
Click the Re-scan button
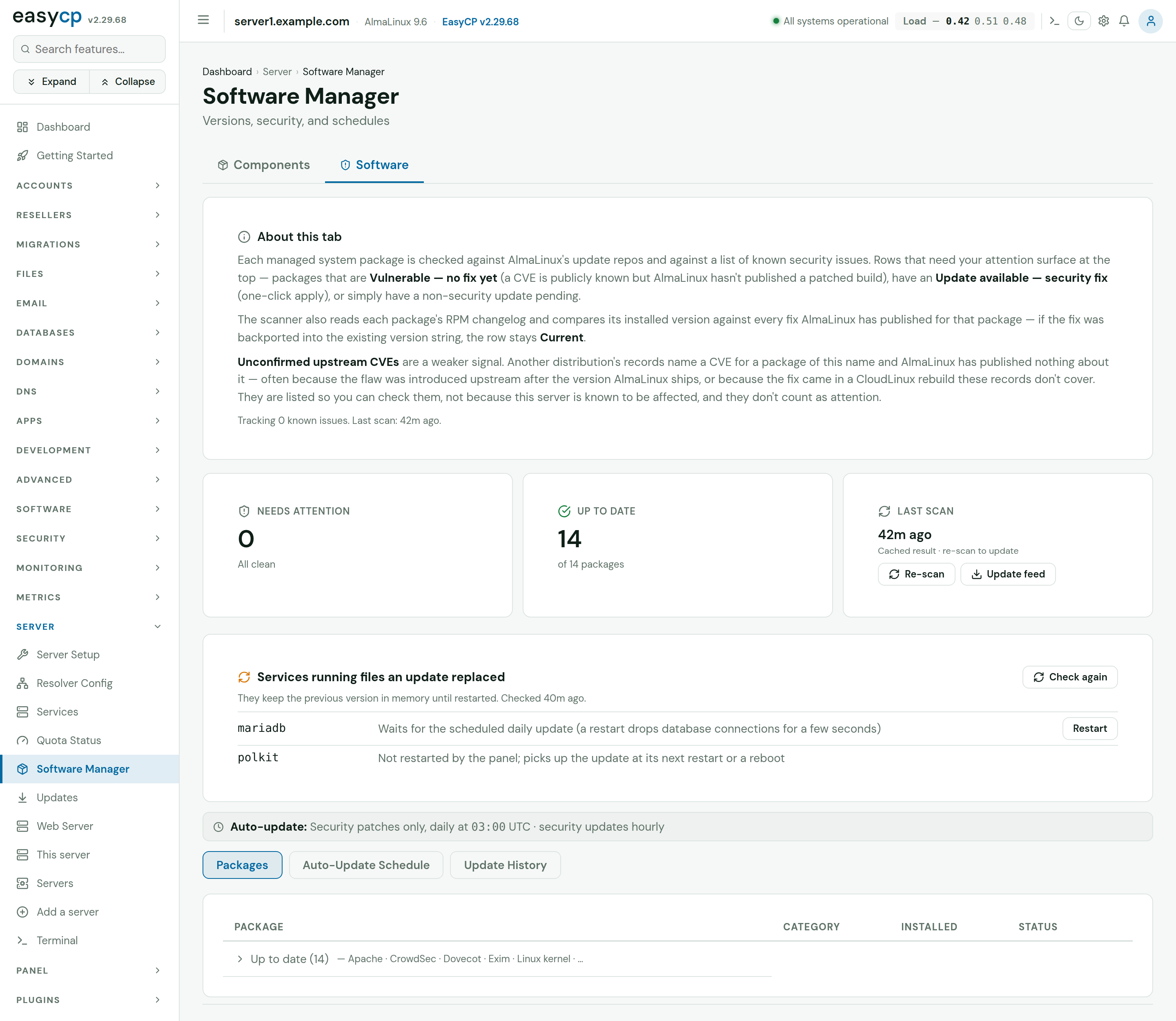click(916, 574)
